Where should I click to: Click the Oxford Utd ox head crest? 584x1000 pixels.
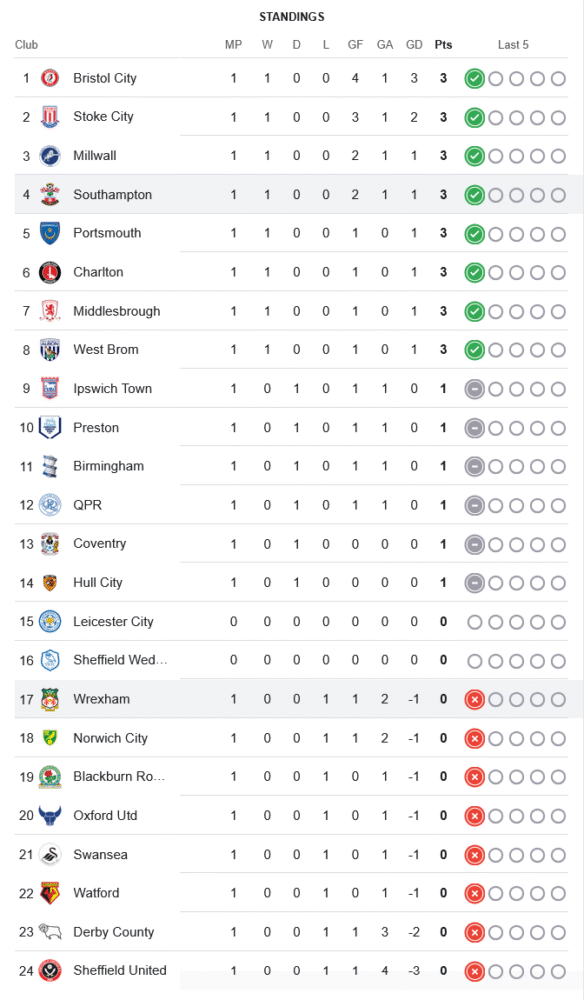[x=50, y=816]
